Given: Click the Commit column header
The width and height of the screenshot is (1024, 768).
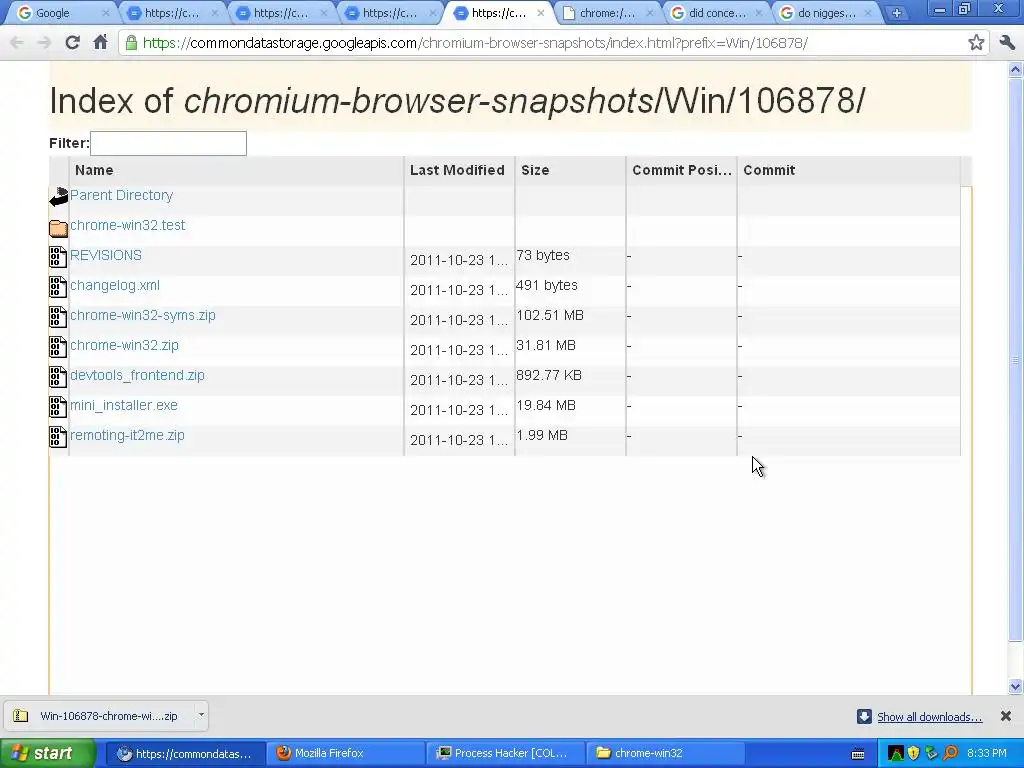Looking at the screenshot, I should [x=849, y=170].
